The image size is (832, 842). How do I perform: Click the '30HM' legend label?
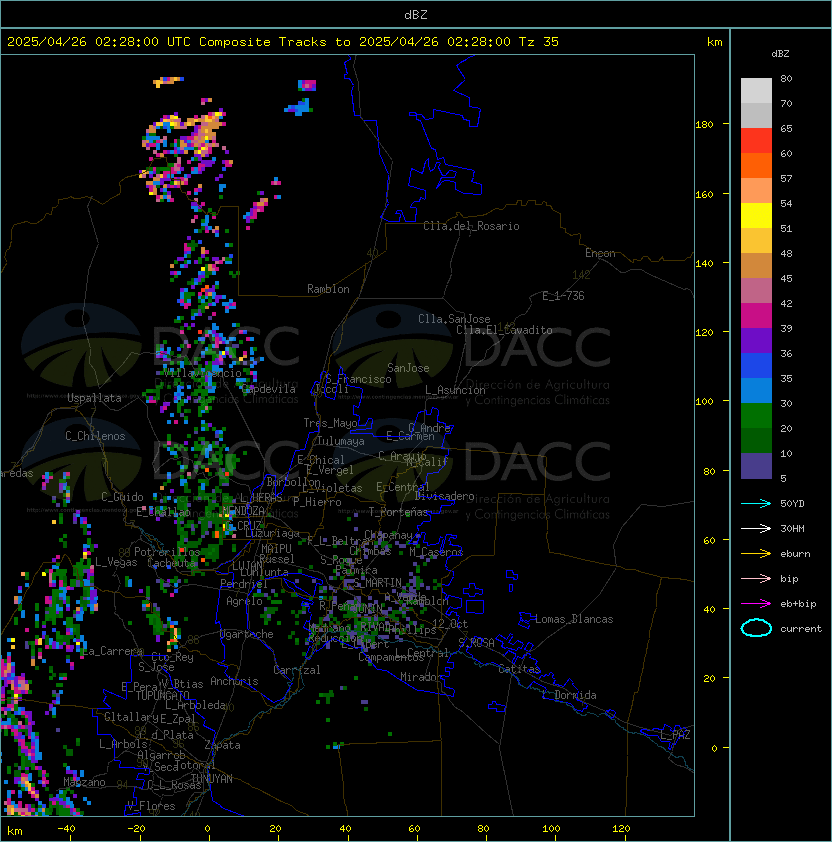(792, 528)
